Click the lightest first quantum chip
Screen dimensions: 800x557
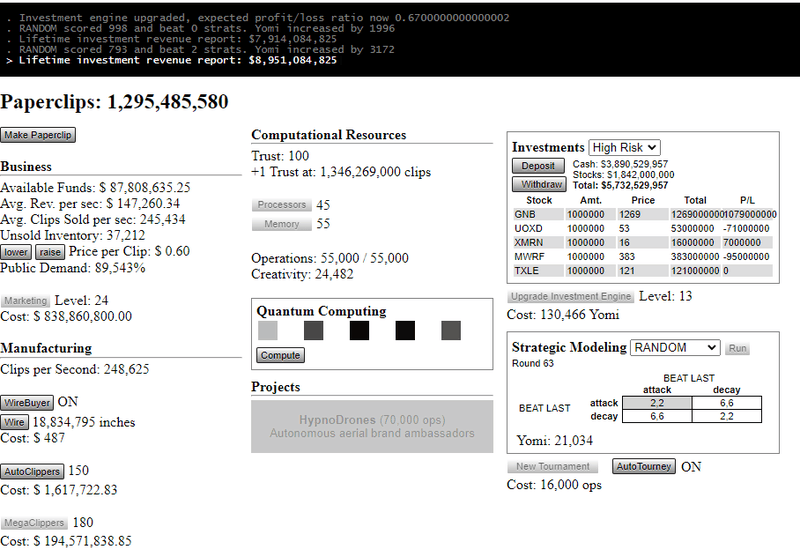pyautogui.click(x=268, y=331)
